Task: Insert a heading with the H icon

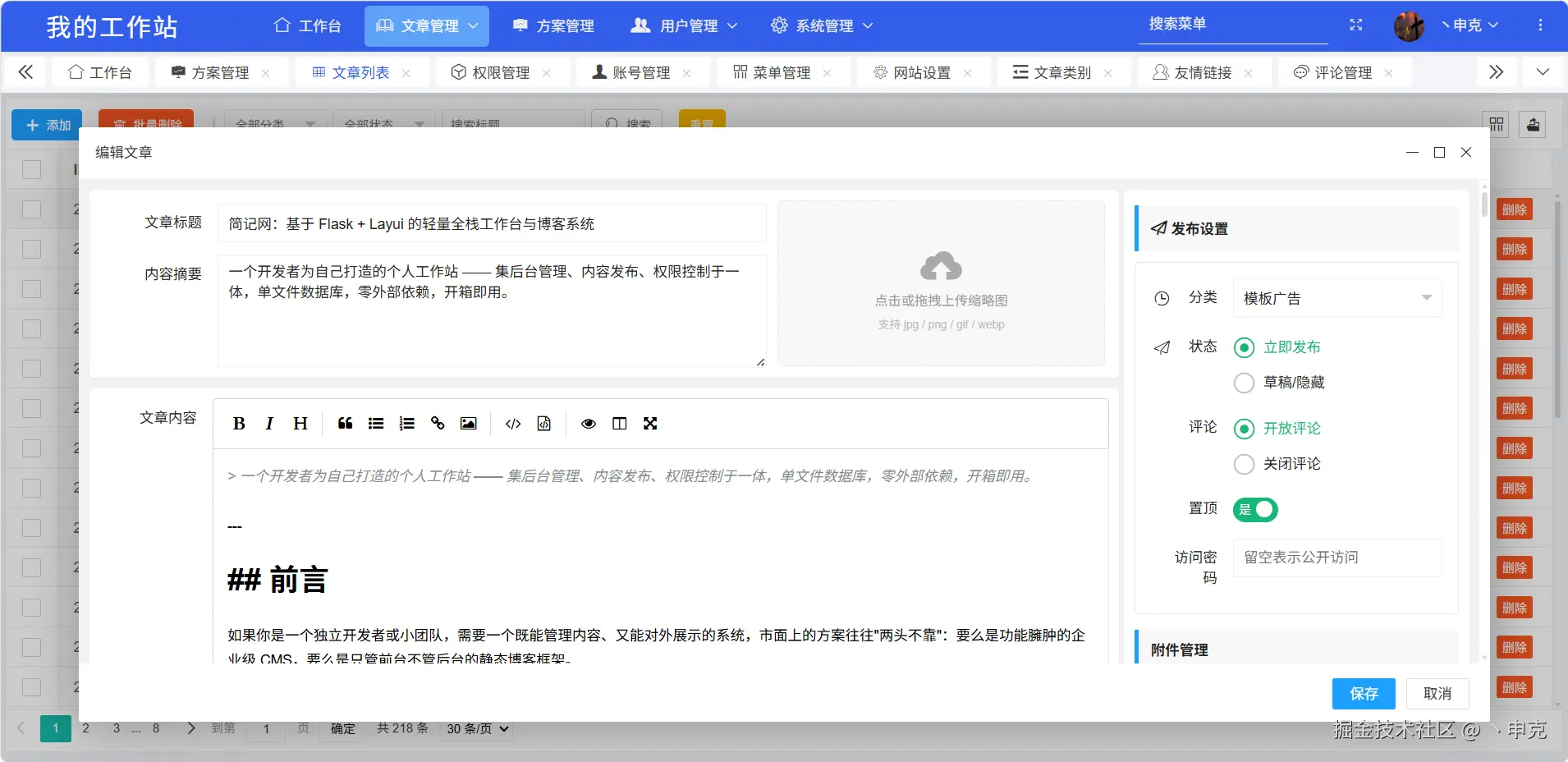Action: [x=300, y=424]
